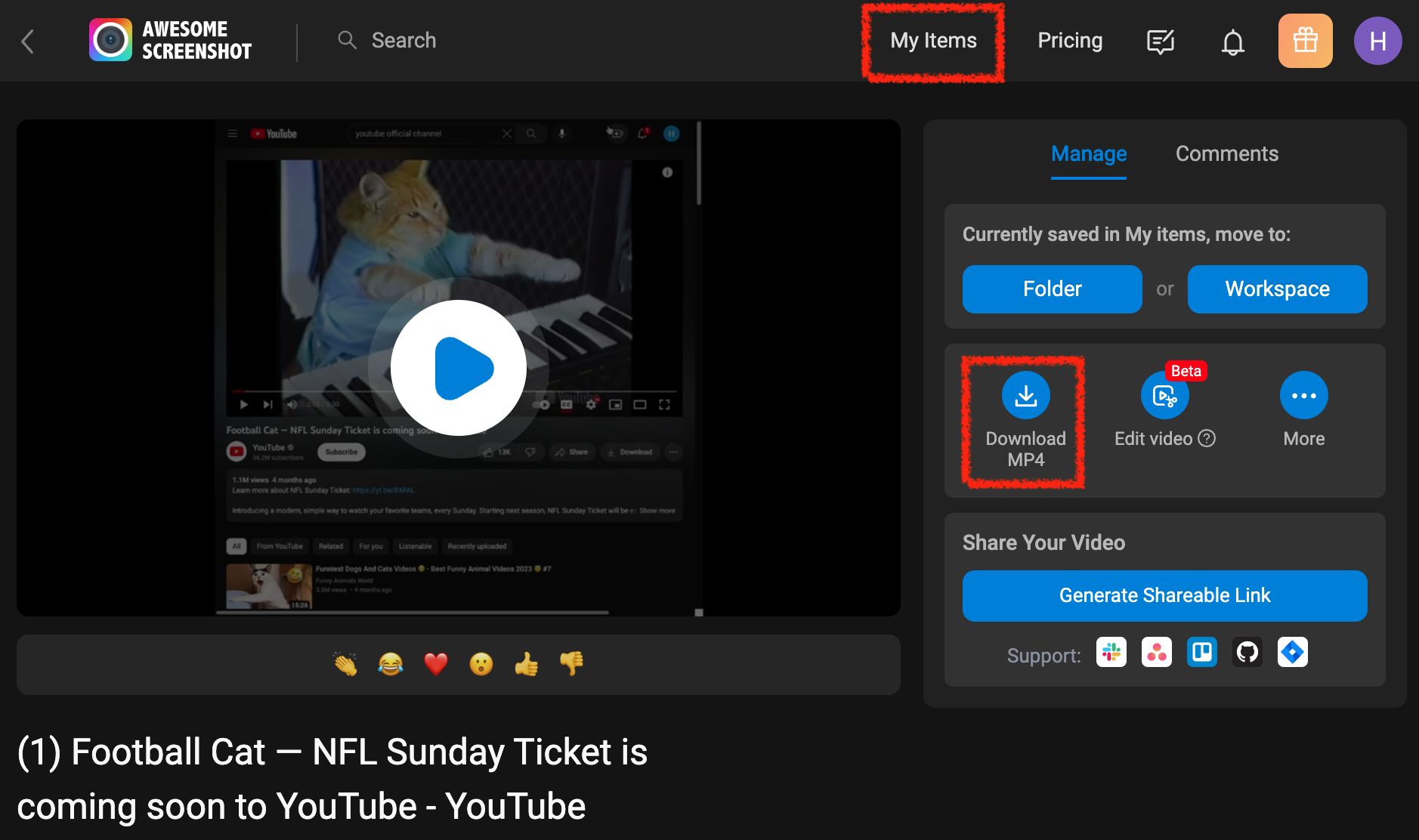Move item to a Workspace
Image resolution: width=1419 pixels, height=840 pixels.
(1277, 289)
